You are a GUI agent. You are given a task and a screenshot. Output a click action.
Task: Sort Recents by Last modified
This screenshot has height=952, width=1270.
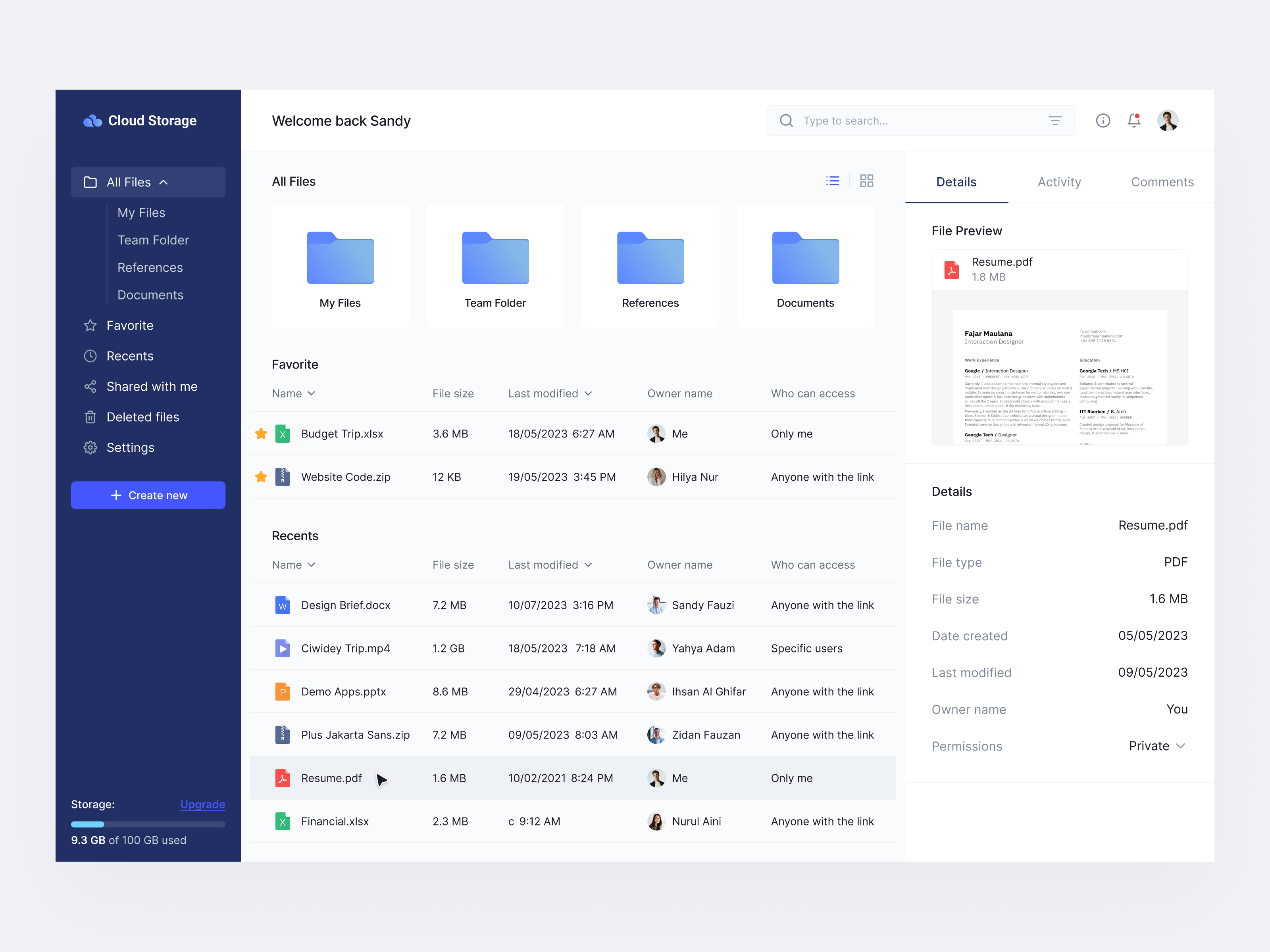(x=549, y=565)
